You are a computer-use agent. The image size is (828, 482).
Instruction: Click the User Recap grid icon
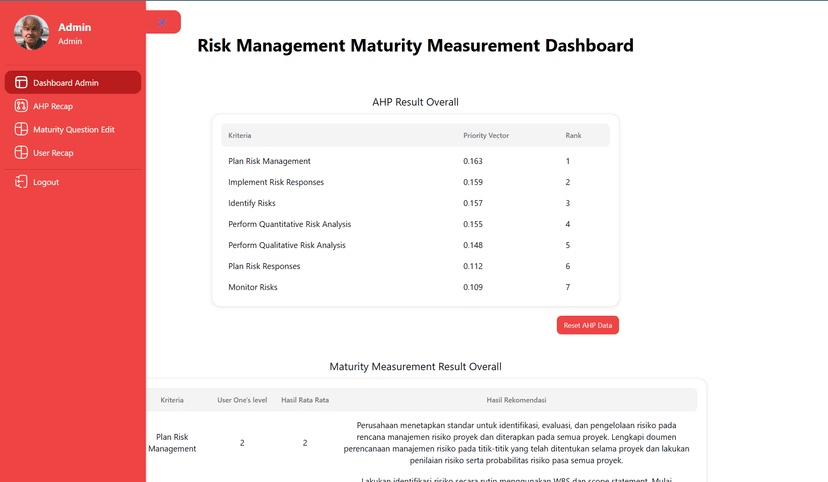[x=21, y=153]
